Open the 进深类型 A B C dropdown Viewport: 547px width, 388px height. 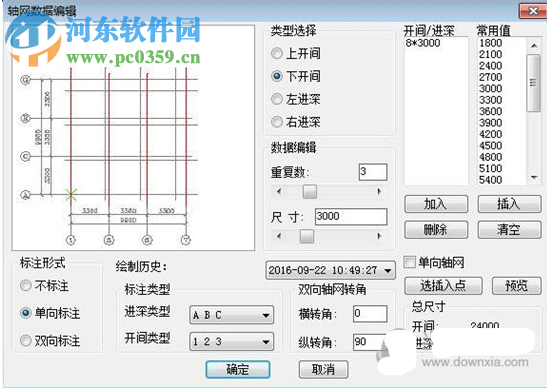point(232,315)
